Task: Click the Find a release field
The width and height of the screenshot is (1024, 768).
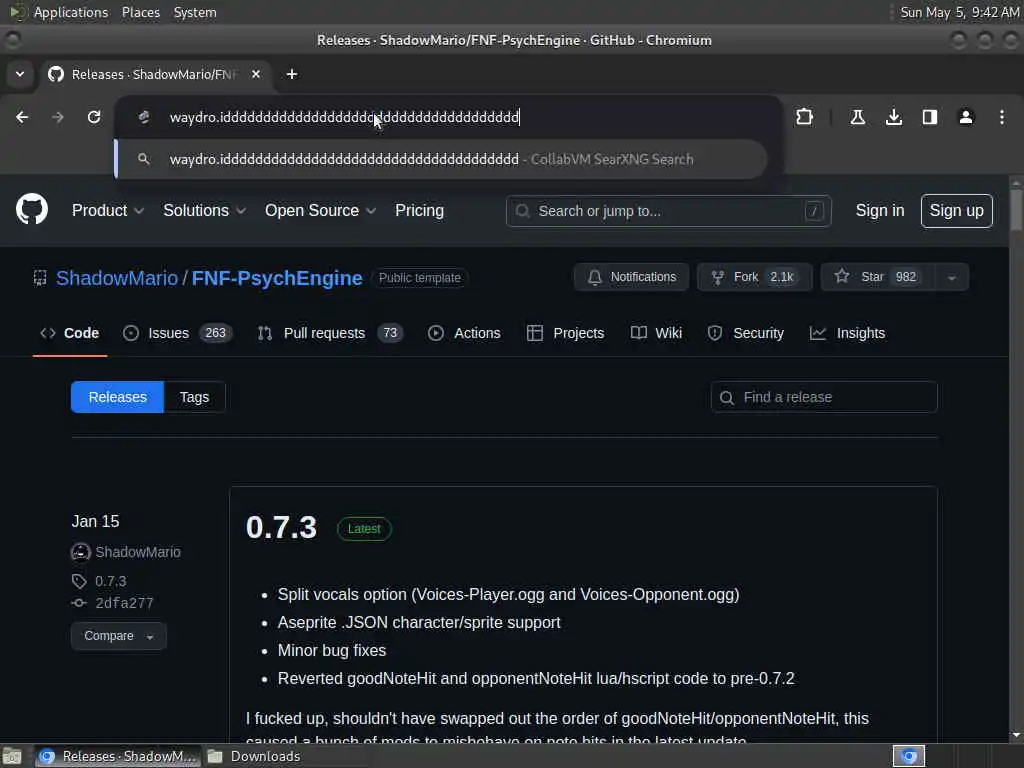Action: [x=824, y=397]
